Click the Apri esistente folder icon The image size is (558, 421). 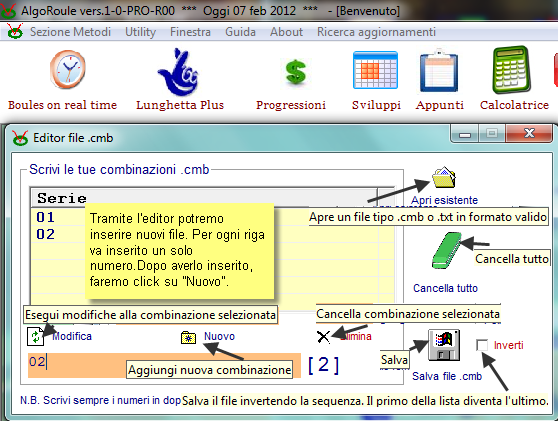[x=444, y=177]
